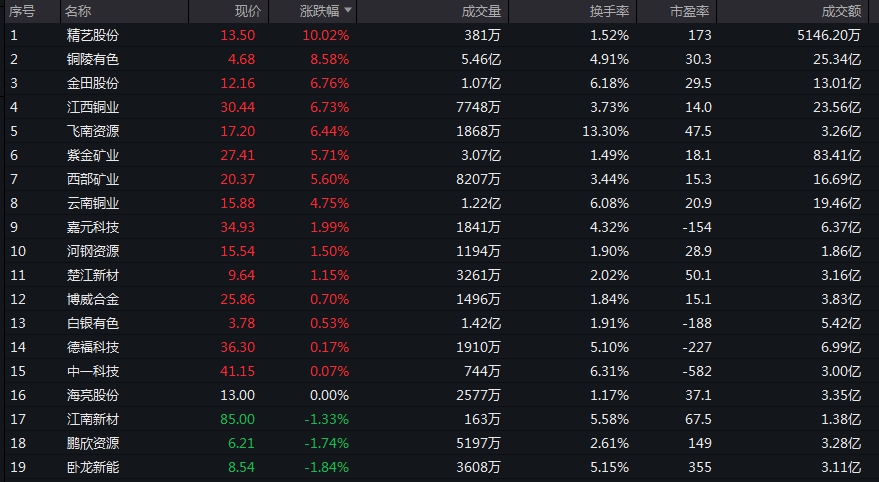Select stock 紫金矿业

pos(93,155)
